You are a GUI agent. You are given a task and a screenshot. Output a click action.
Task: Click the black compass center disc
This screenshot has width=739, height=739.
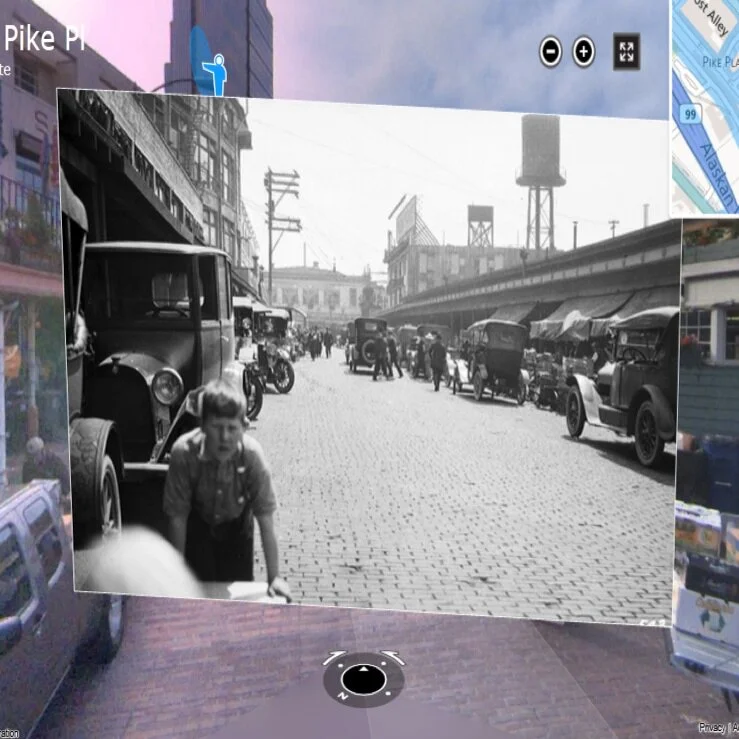click(x=363, y=680)
